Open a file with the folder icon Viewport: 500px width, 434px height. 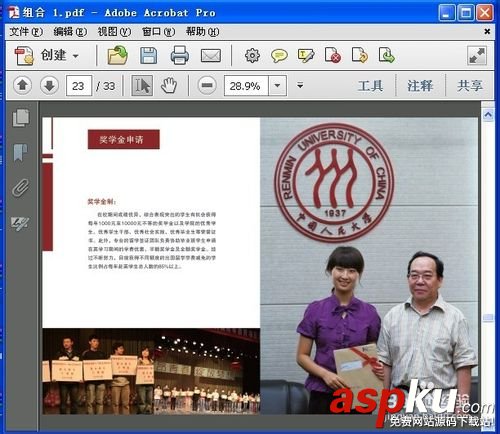pos(118,56)
